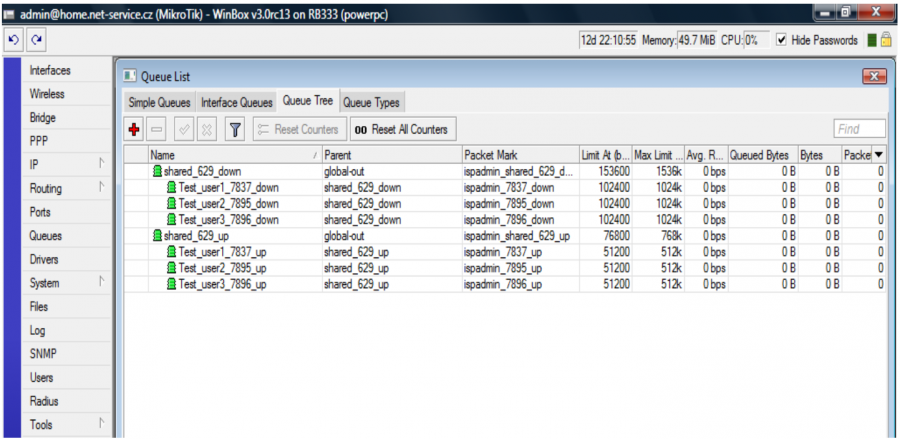Viewport: 900px width, 439px height.
Task: Click the Redo arrow icon
Action: pyautogui.click(x=36, y=40)
